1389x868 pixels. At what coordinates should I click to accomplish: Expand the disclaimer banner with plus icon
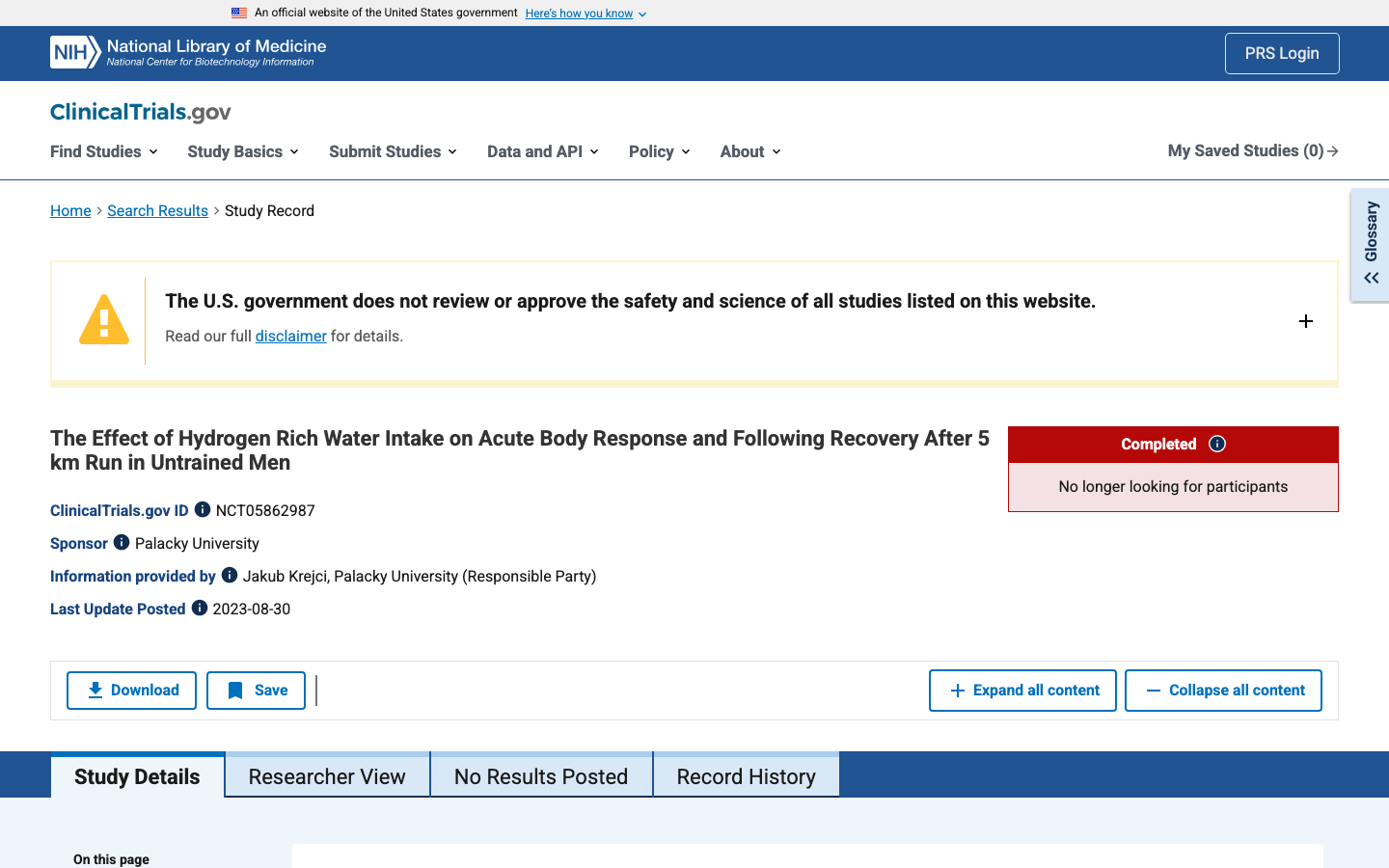(1306, 321)
